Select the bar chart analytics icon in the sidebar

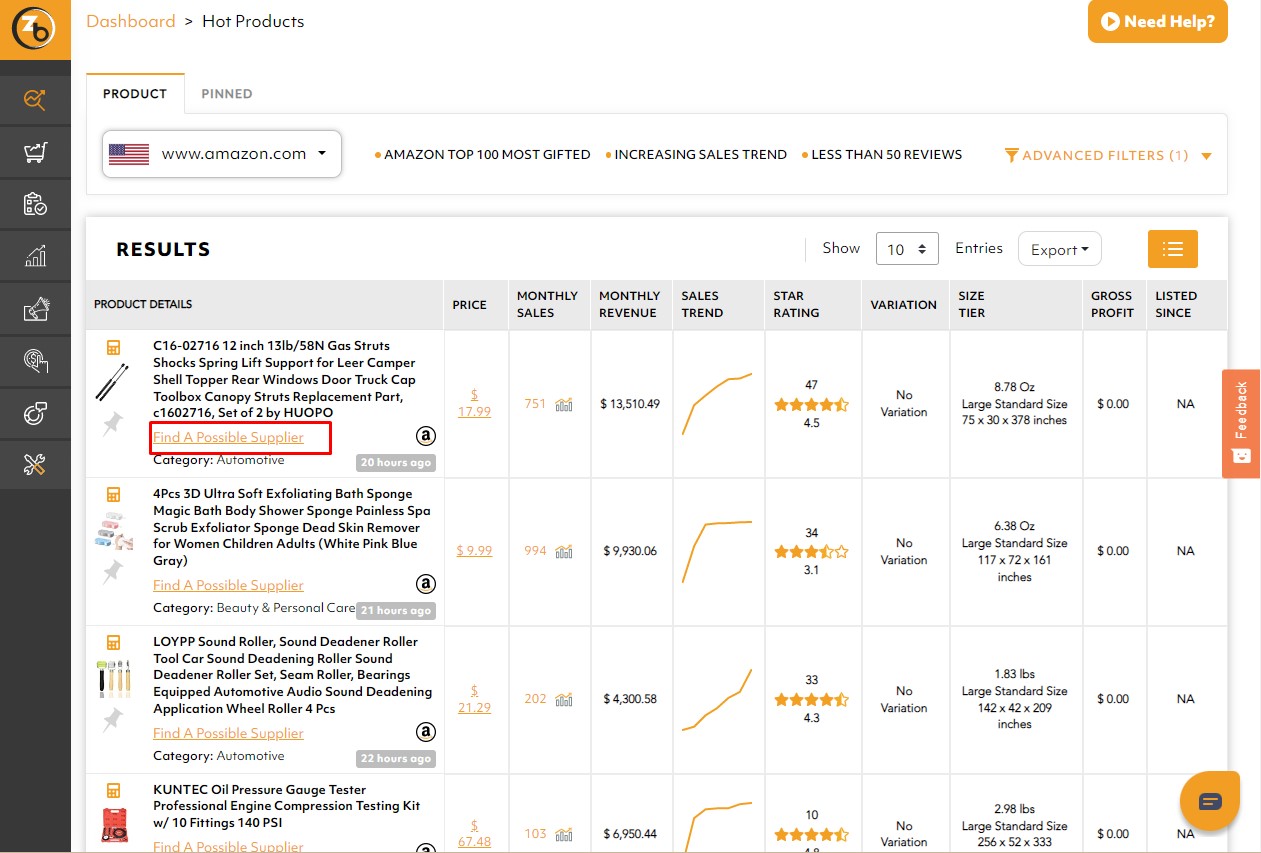pos(36,256)
